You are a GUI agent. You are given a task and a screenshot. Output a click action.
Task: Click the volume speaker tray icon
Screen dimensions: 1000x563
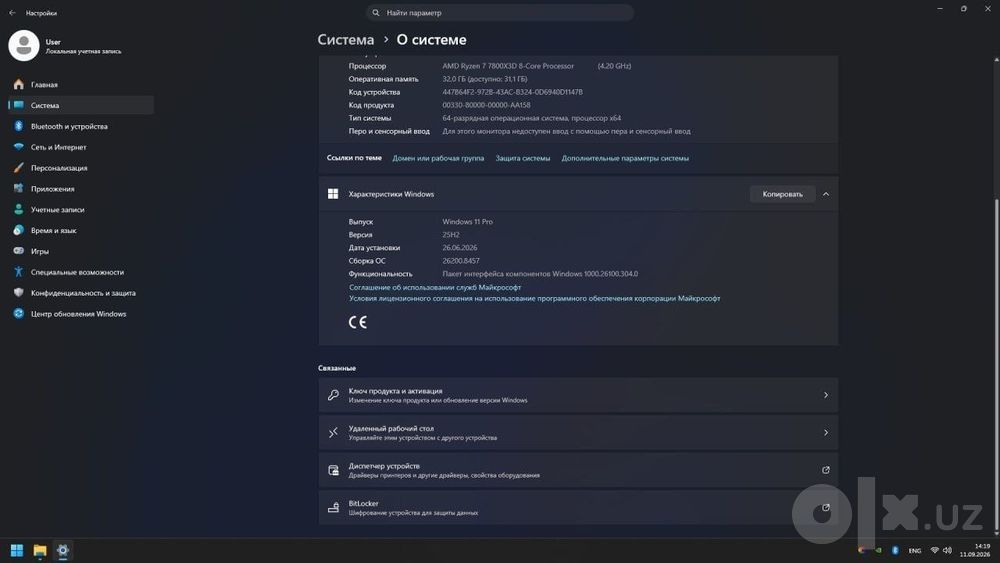[x=947, y=550]
